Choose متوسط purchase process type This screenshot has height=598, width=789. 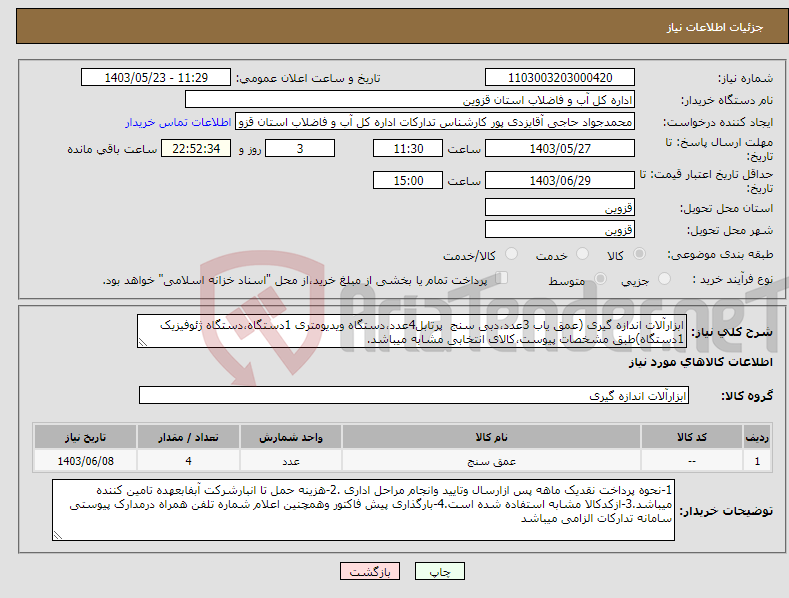click(x=600, y=279)
